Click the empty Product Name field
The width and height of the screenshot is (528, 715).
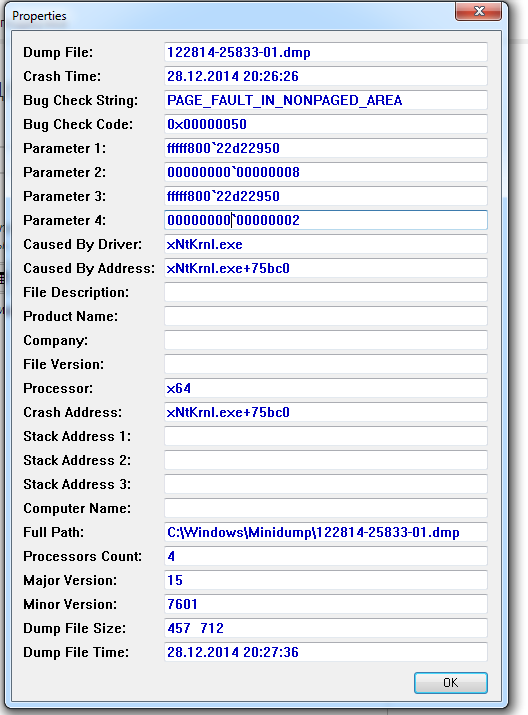326,316
